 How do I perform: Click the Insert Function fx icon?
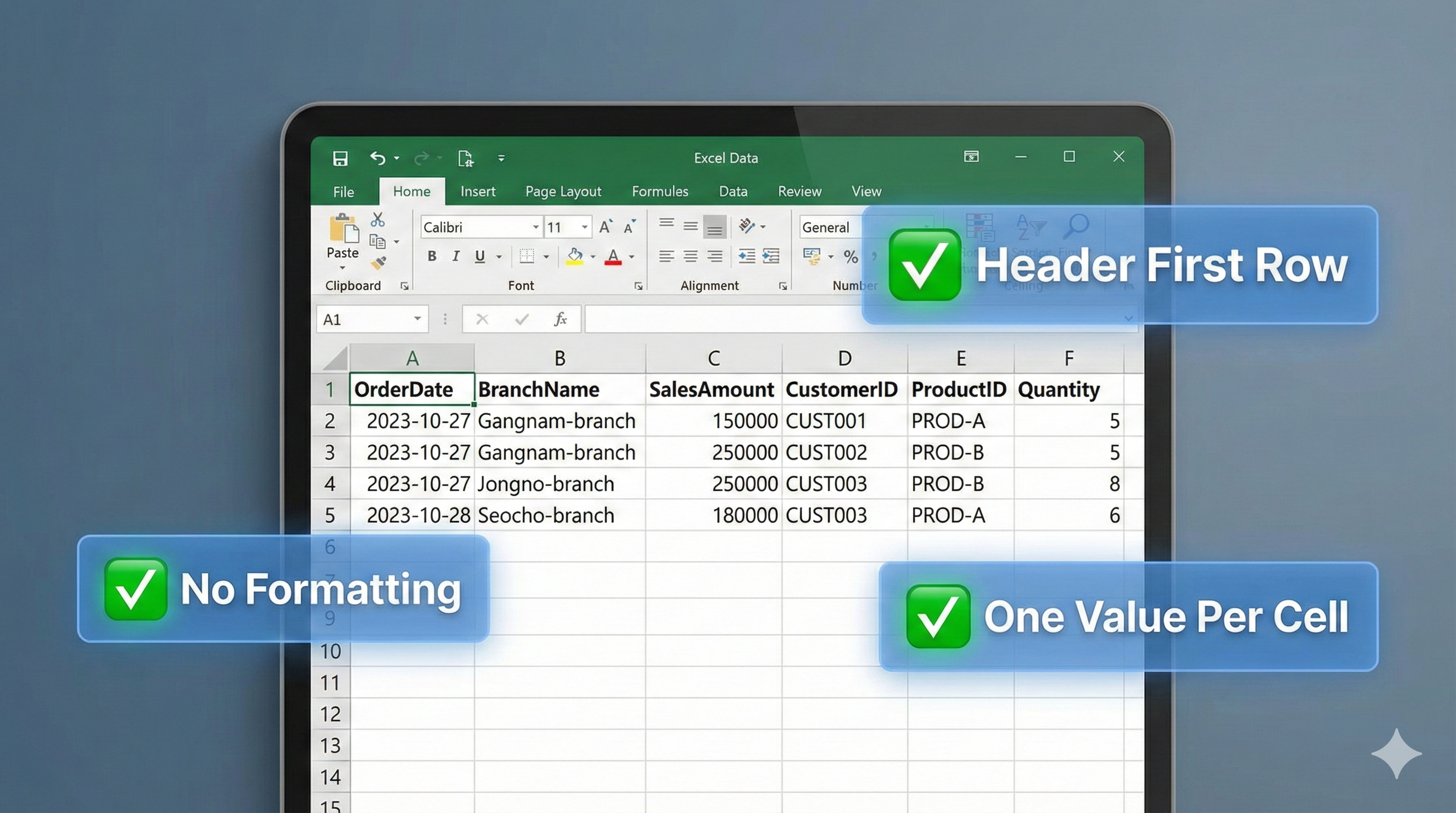560,320
